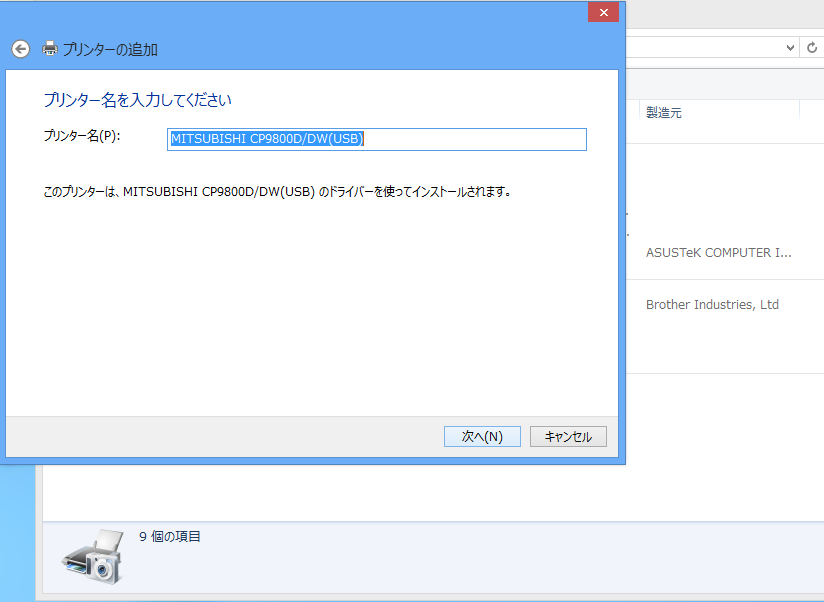Select the Brother Industries, Ltd entry
This screenshot has width=824, height=602.
[x=712, y=305]
